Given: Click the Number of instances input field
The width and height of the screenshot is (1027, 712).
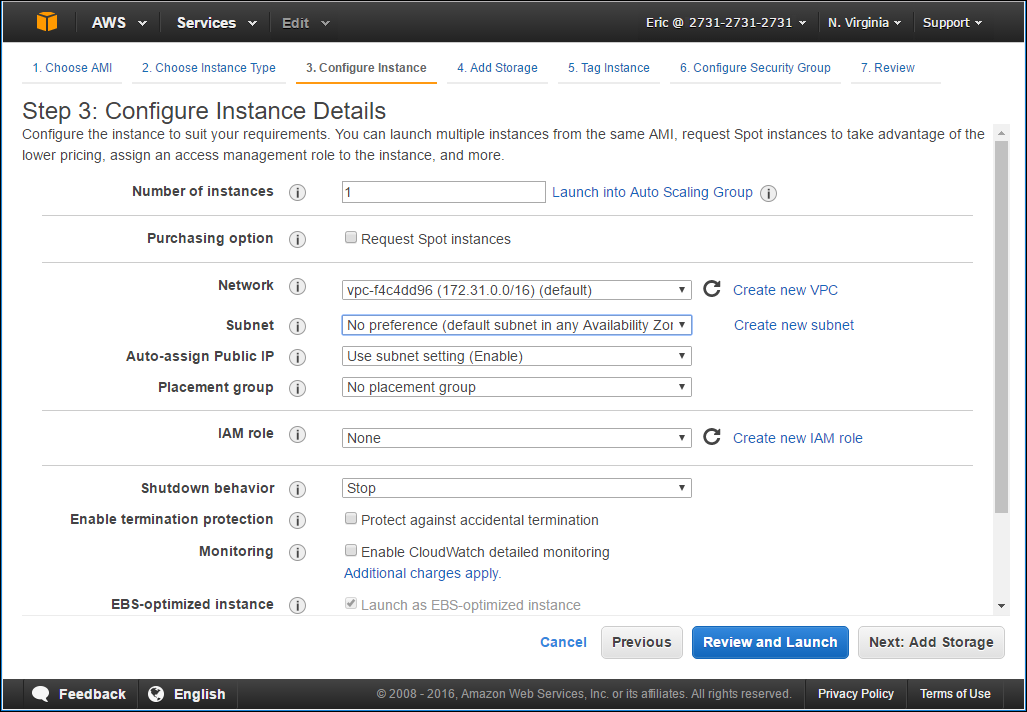Looking at the screenshot, I should tap(443, 192).
